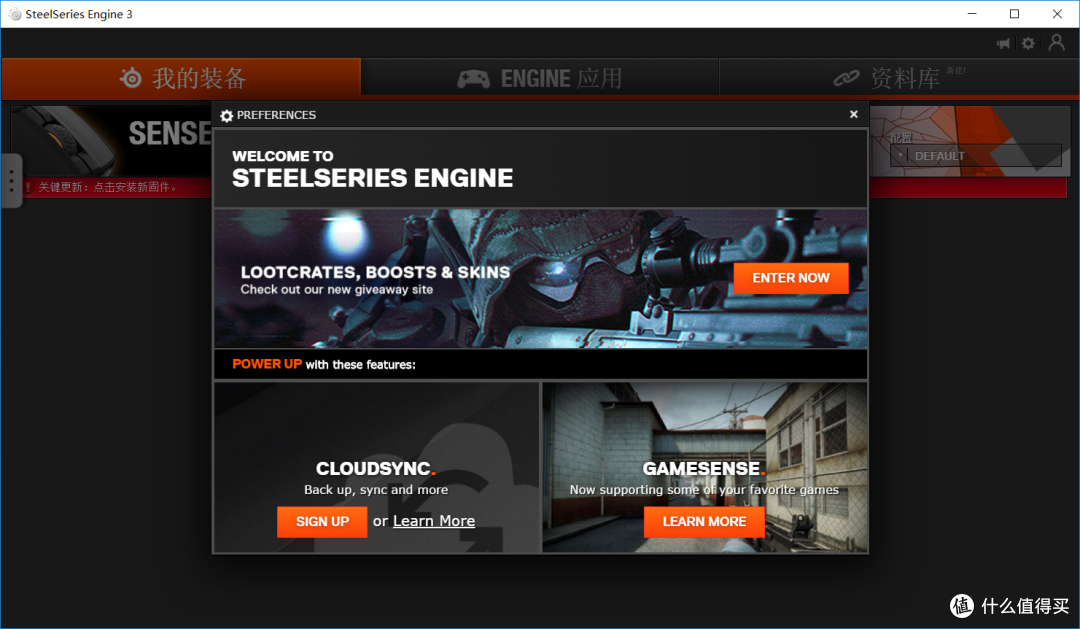
Task: Open the announcements megaphone icon
Action: pos(1004,43)
